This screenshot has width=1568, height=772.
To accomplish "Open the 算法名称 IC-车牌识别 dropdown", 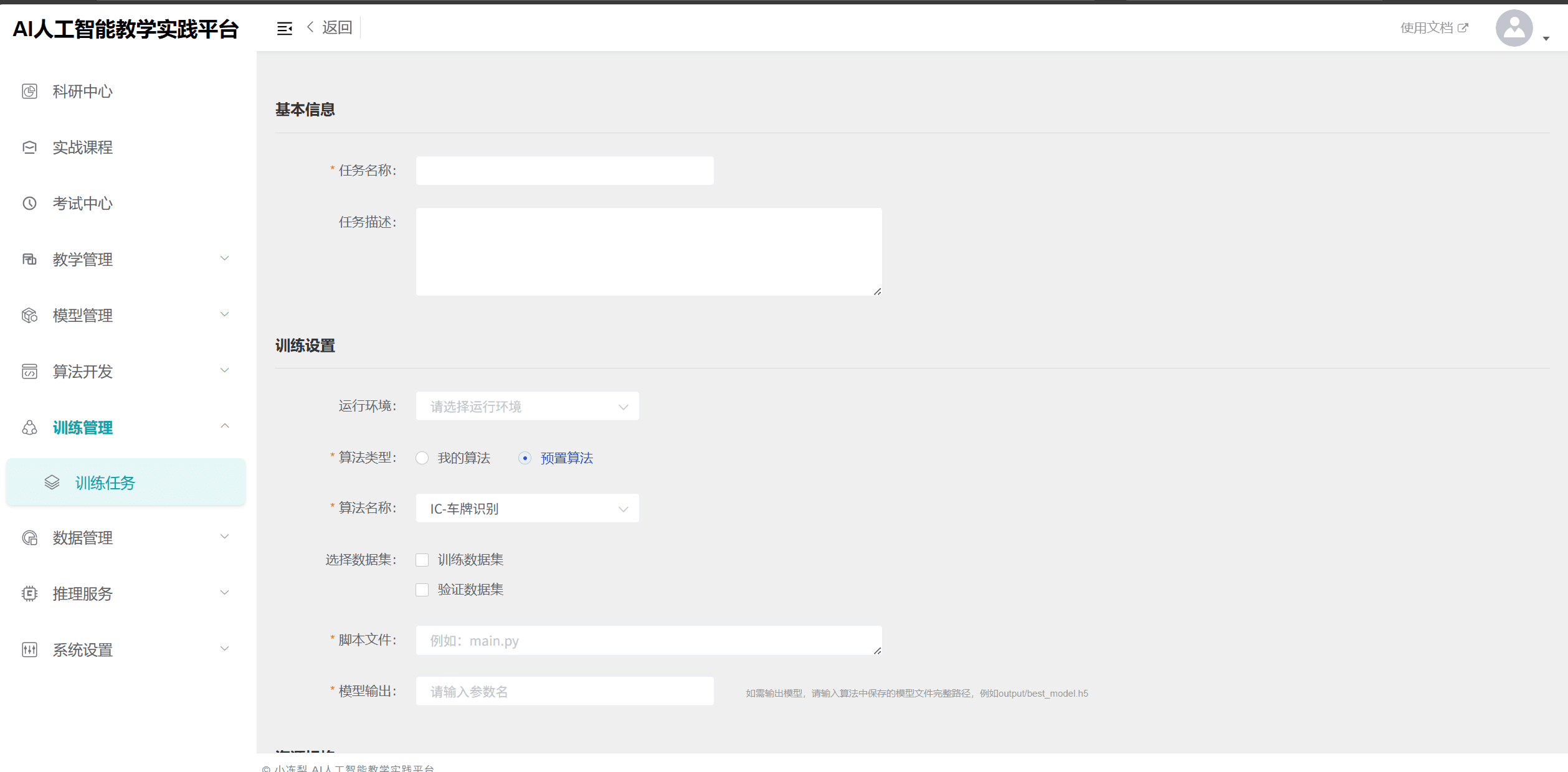I will [x=527, y=509].
